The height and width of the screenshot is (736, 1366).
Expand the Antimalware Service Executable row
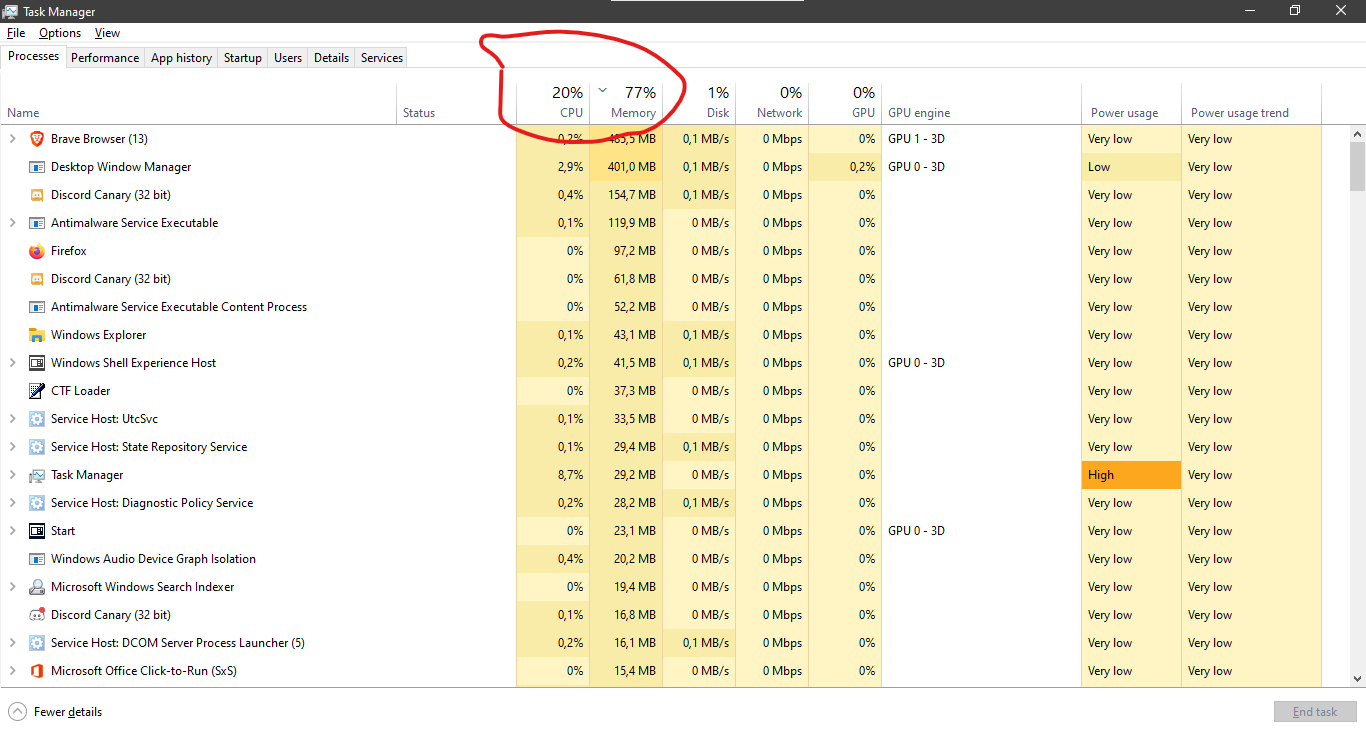click(x=12, y=223)
